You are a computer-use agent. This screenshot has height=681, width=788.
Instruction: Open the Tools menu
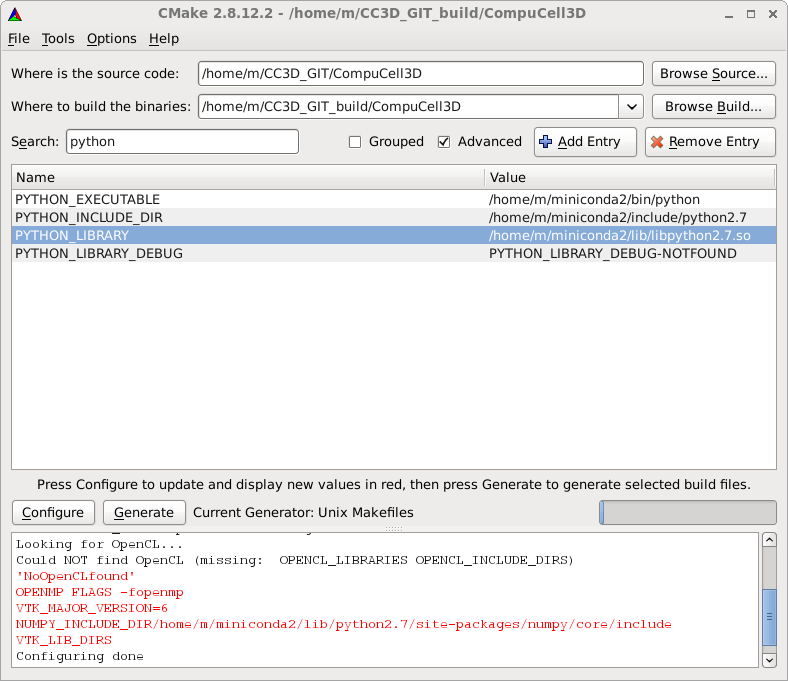point(58,38)
